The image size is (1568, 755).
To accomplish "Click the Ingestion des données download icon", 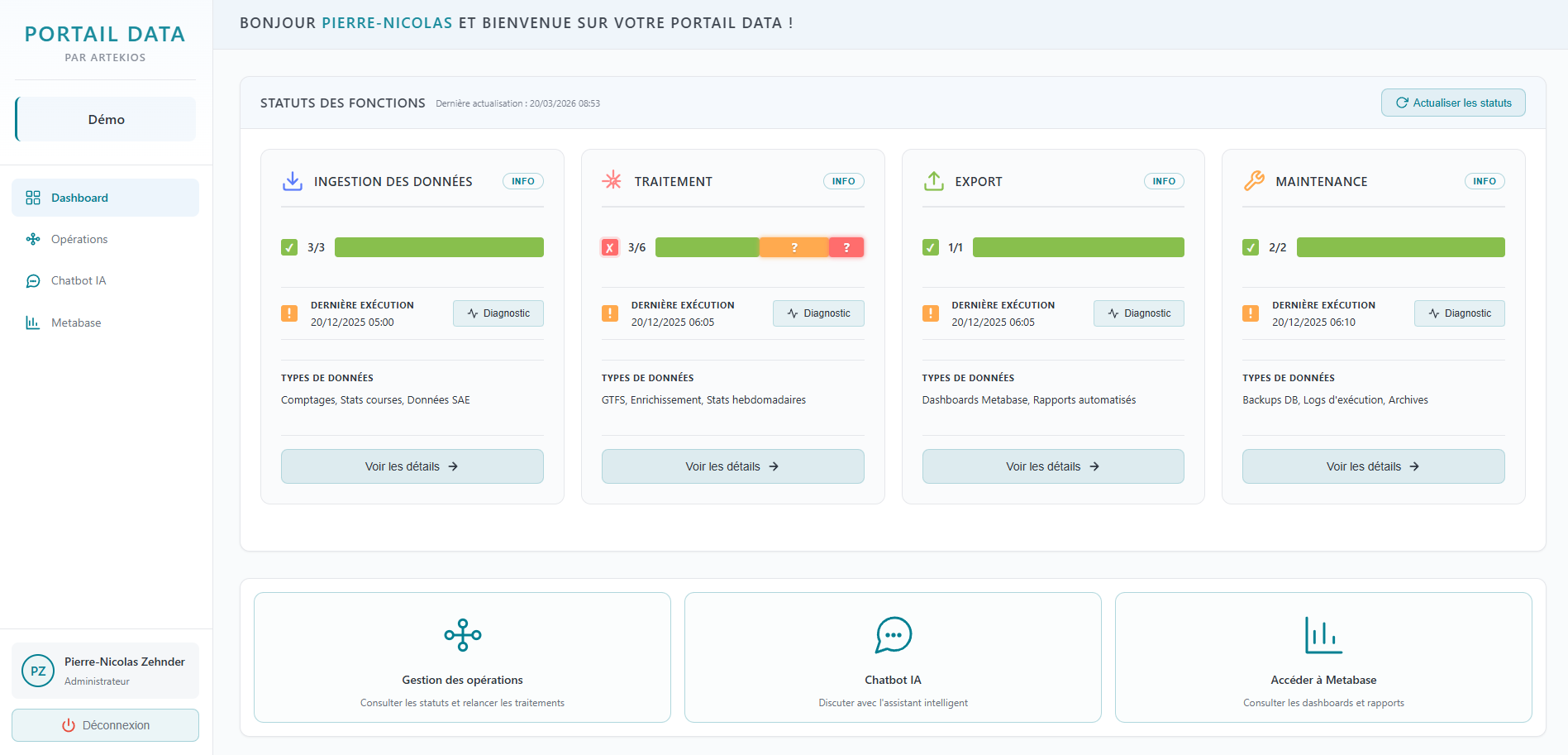I will point(292,180).
